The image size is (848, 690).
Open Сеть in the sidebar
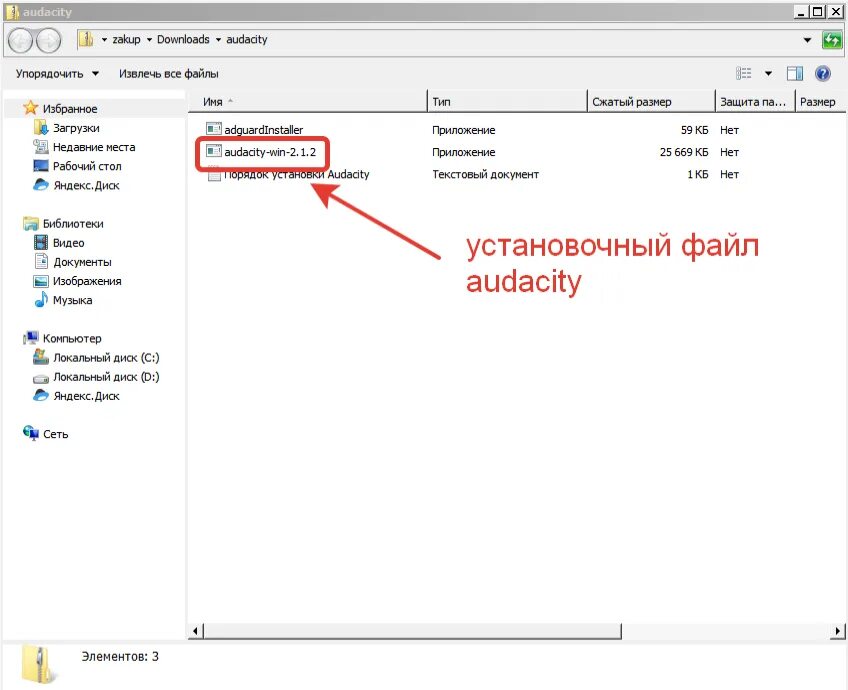coord(56,434)
